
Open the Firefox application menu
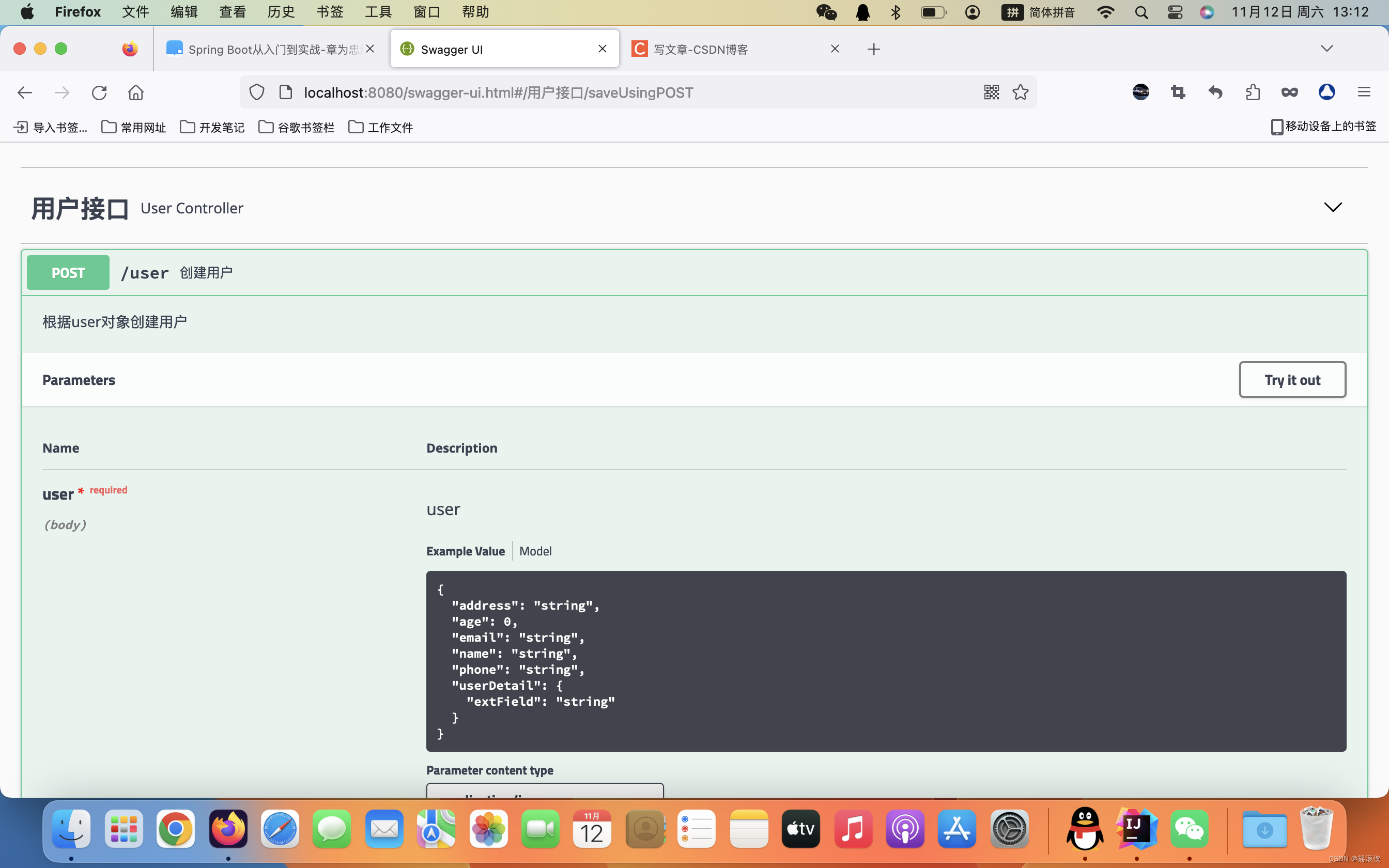point(1364,92)
